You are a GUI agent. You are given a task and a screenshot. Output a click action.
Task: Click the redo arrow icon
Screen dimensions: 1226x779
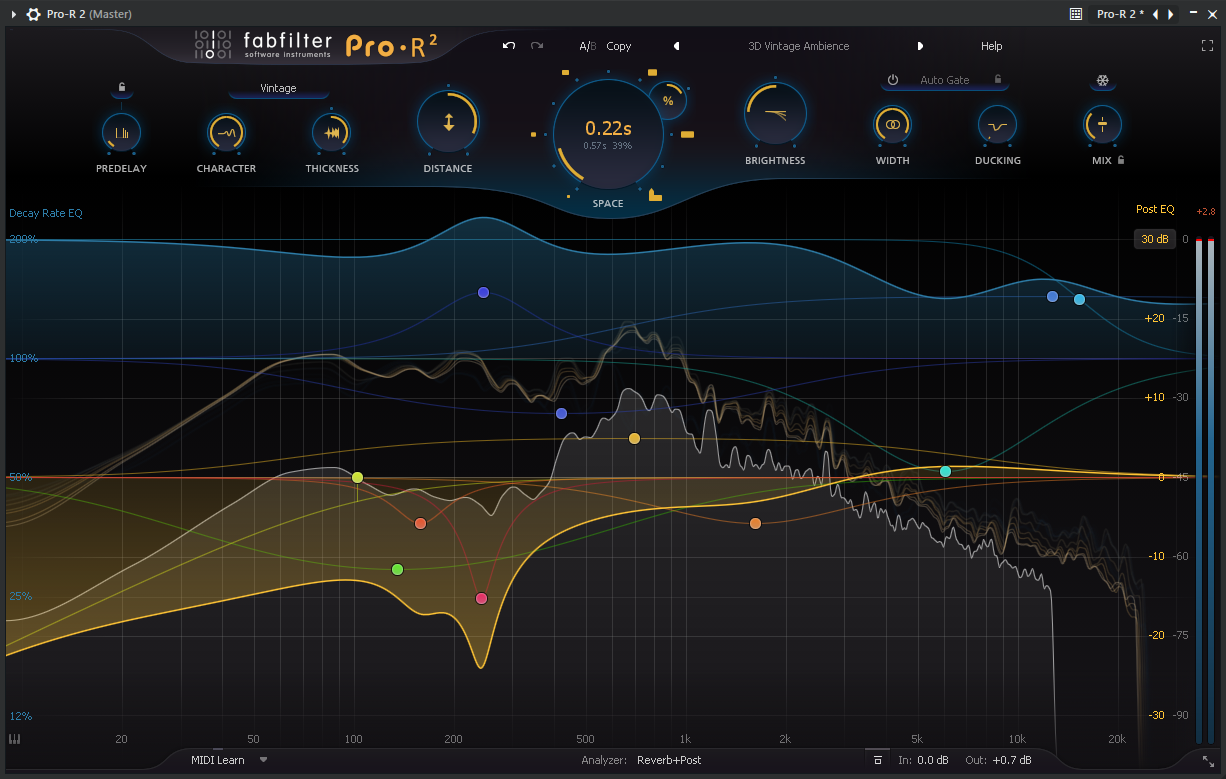pos(537,46)
